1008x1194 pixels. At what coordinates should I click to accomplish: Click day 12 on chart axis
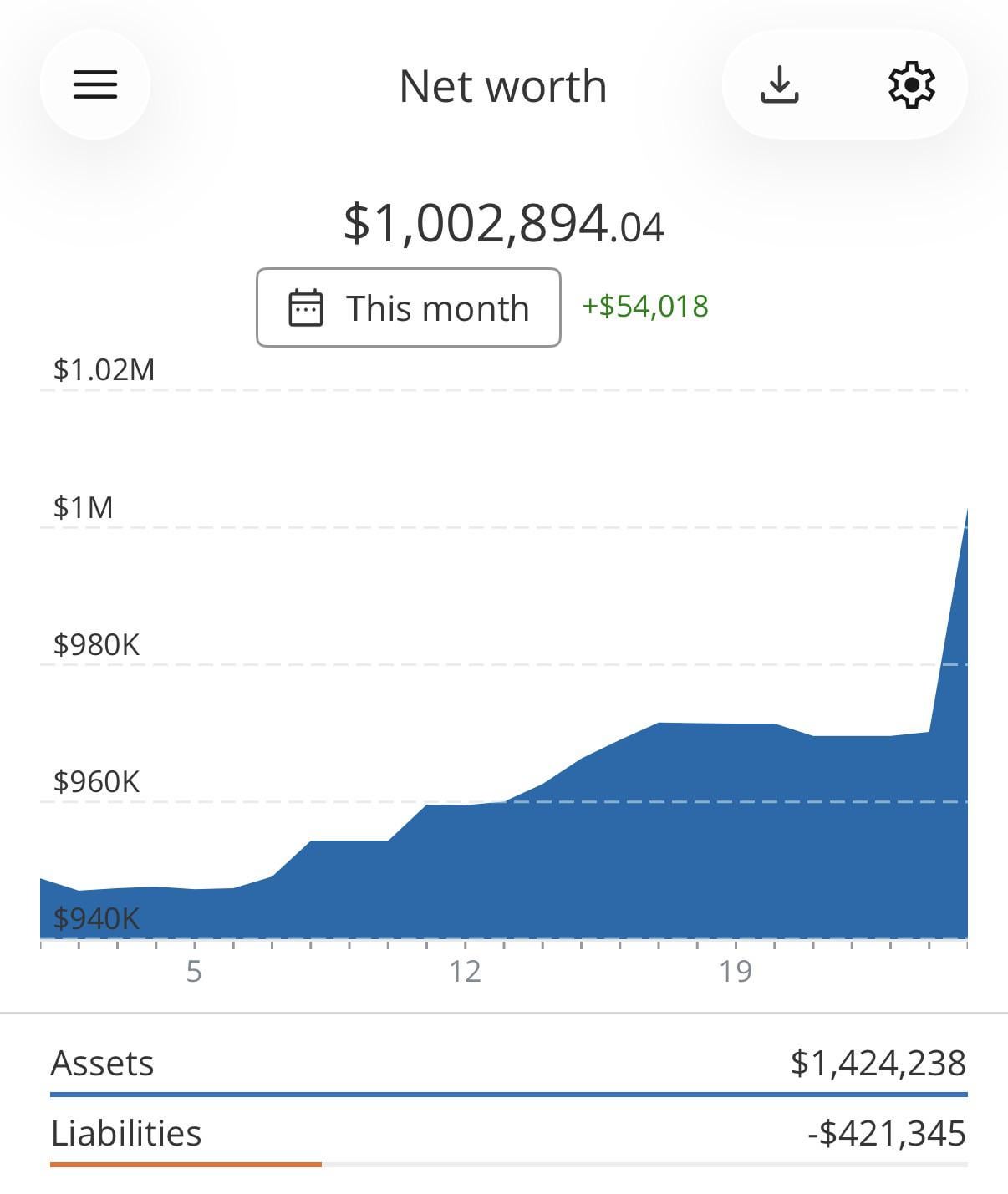tap(465, 971)
